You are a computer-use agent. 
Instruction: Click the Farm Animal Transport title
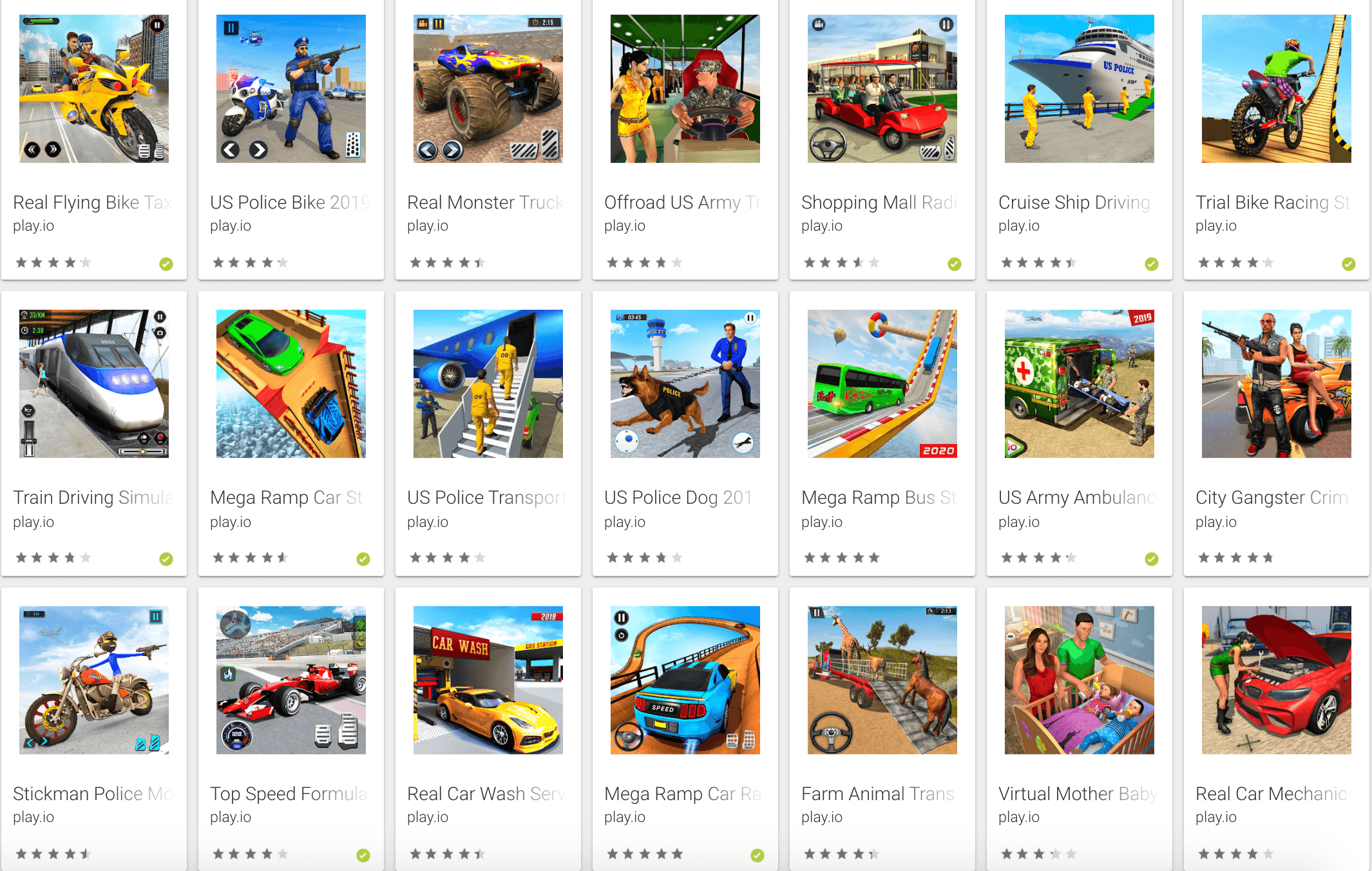[x=879, y=794]
